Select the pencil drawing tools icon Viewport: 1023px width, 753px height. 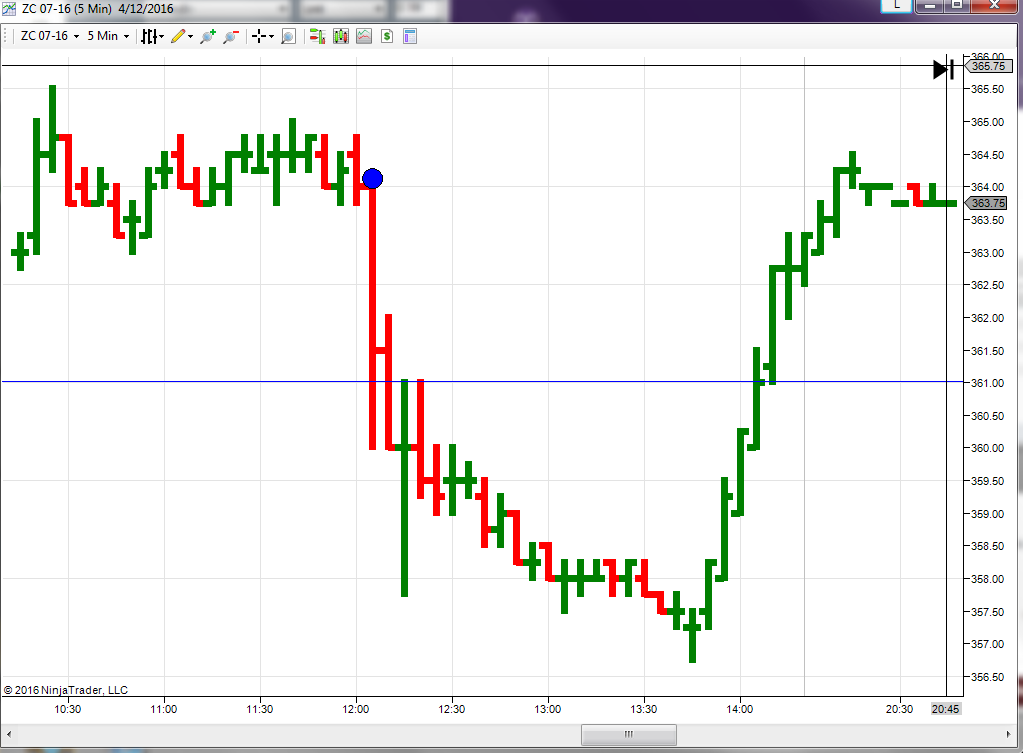[x=178, y=37]
